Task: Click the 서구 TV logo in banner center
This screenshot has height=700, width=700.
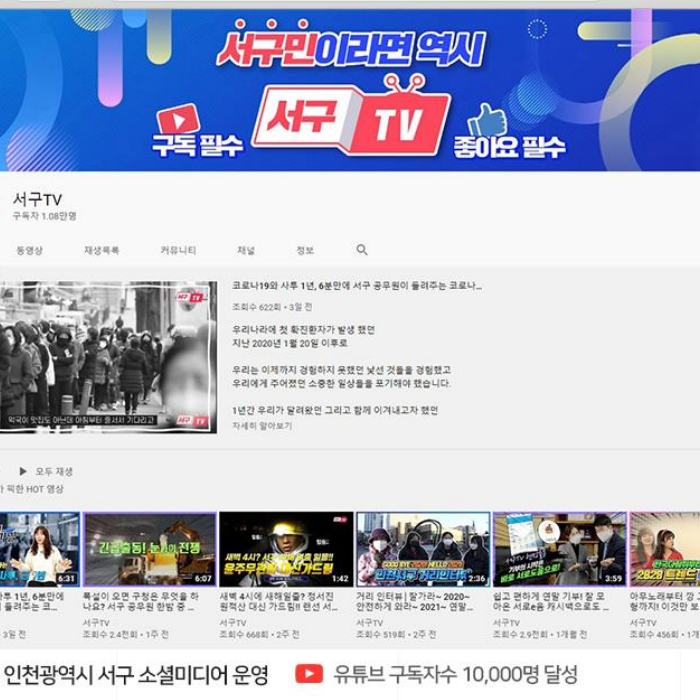Action: click(x=350, y=122)
